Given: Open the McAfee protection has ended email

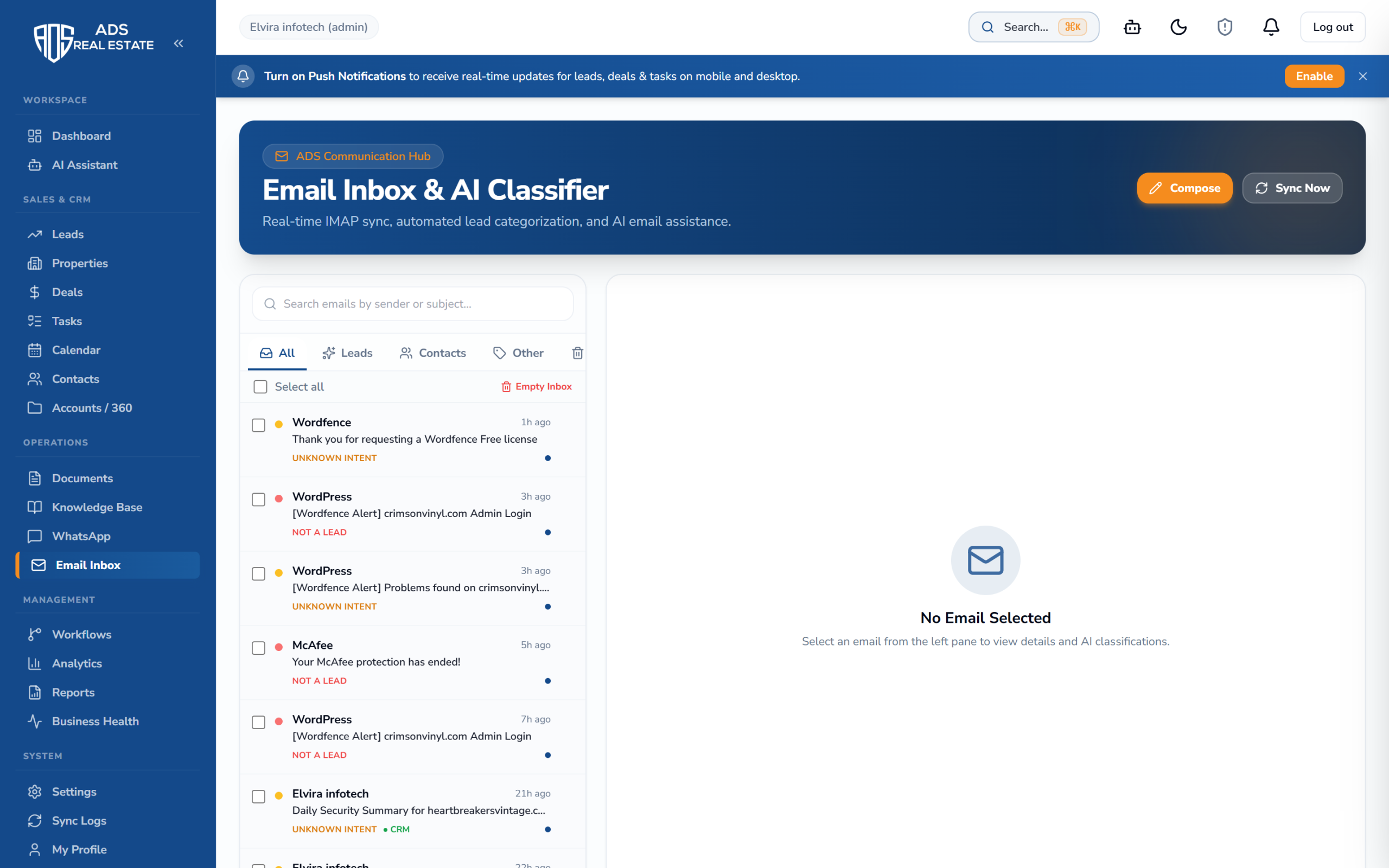Looking at the screenshot, I should click(x=413, y=662).
